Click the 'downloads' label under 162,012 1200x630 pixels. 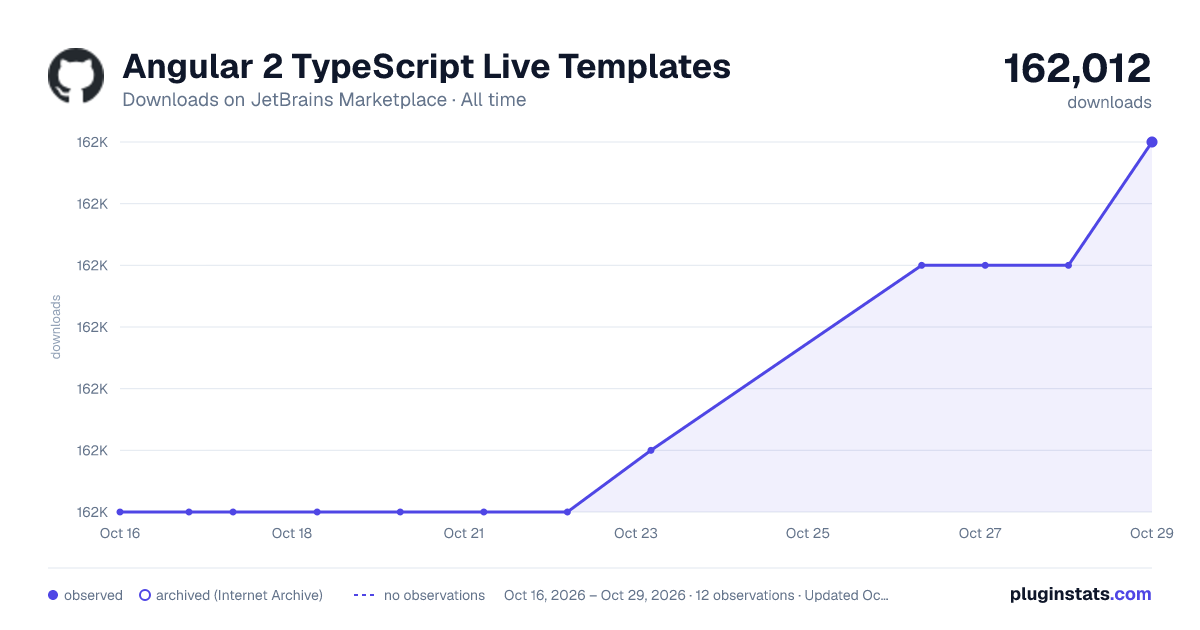1109,102
